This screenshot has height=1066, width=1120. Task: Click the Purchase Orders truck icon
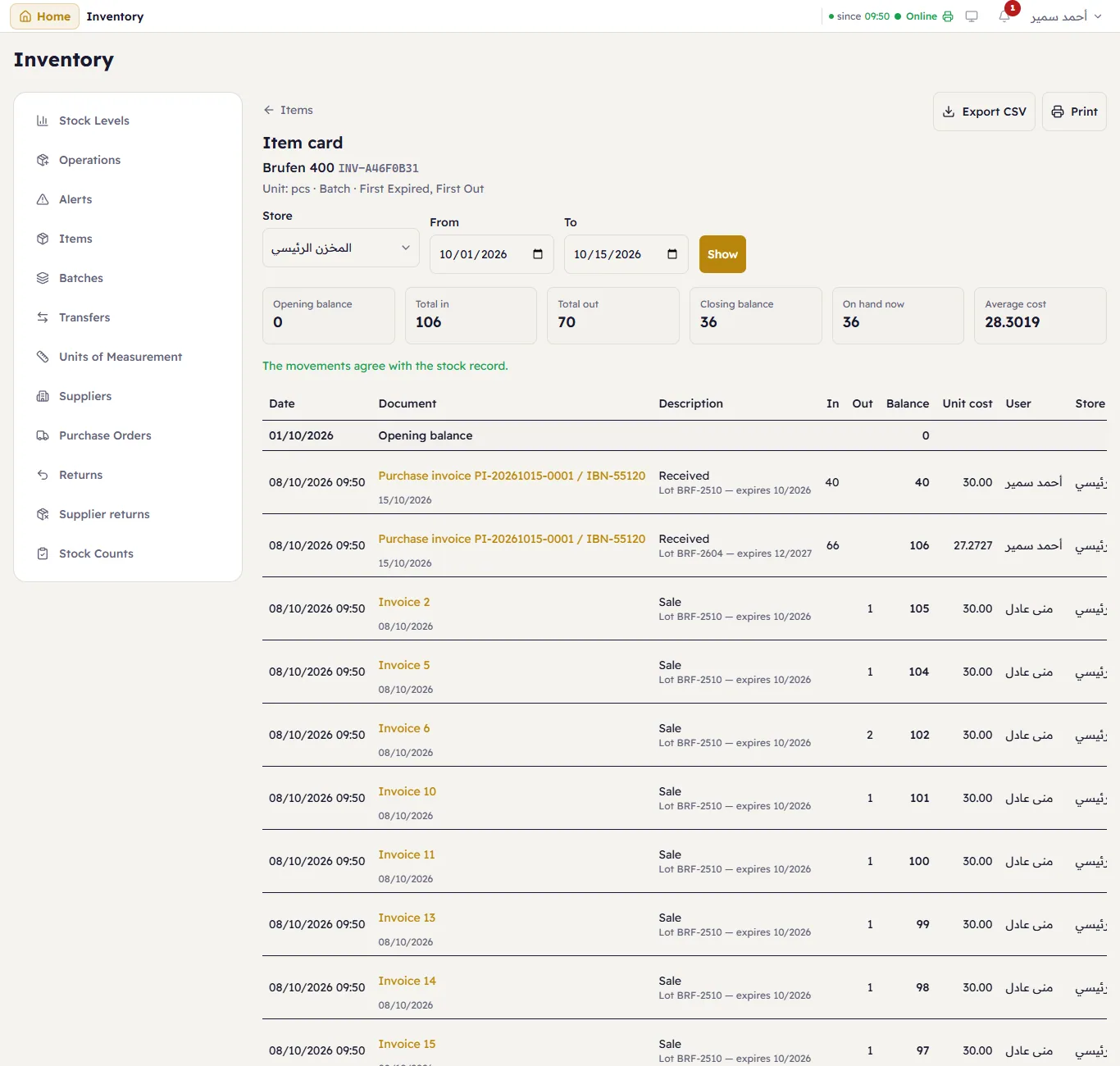tap(43, 435)
